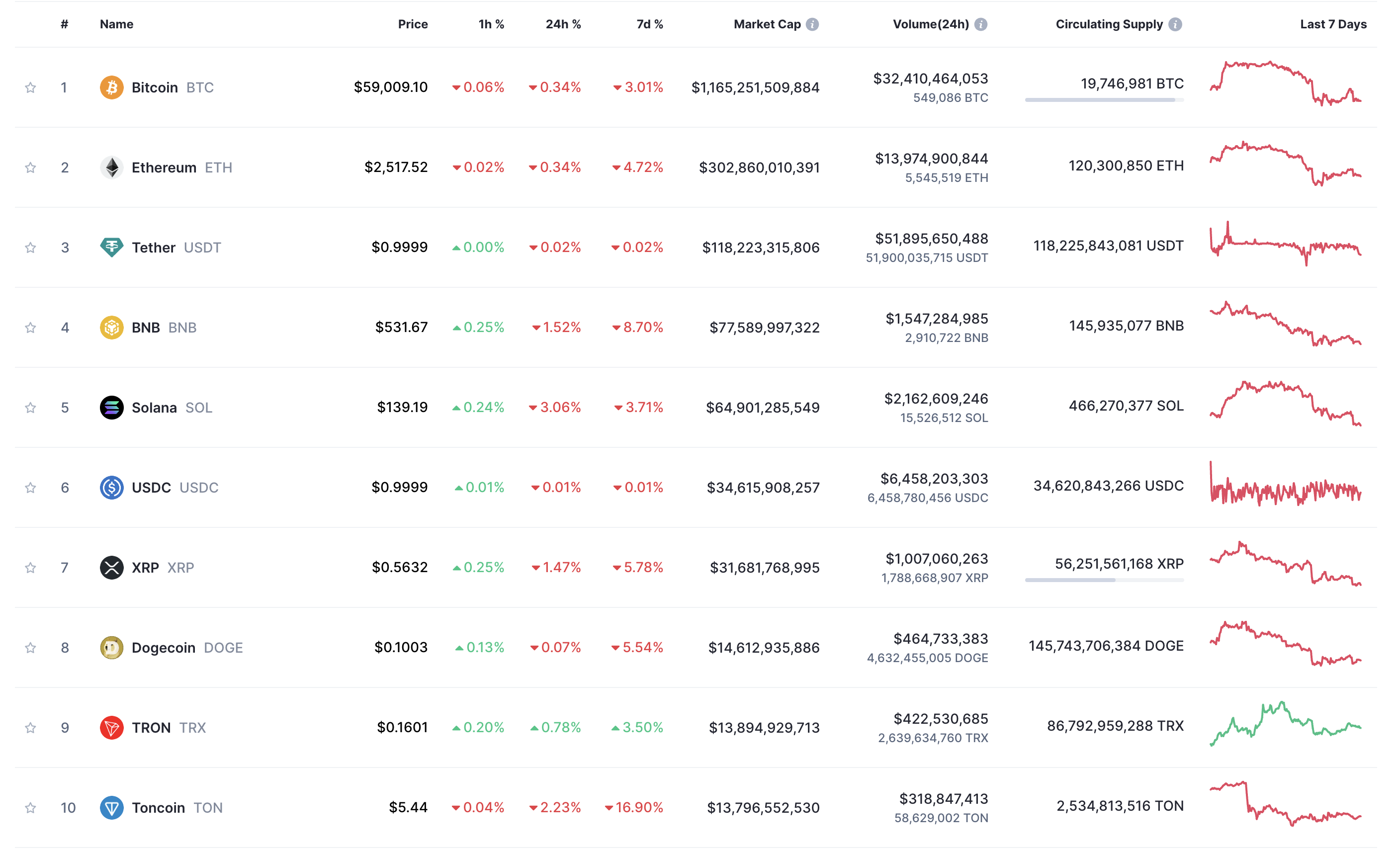Click the Dogecoin logo icon
The height and width of the screenshot is (850, 1400).
point(111,648)
